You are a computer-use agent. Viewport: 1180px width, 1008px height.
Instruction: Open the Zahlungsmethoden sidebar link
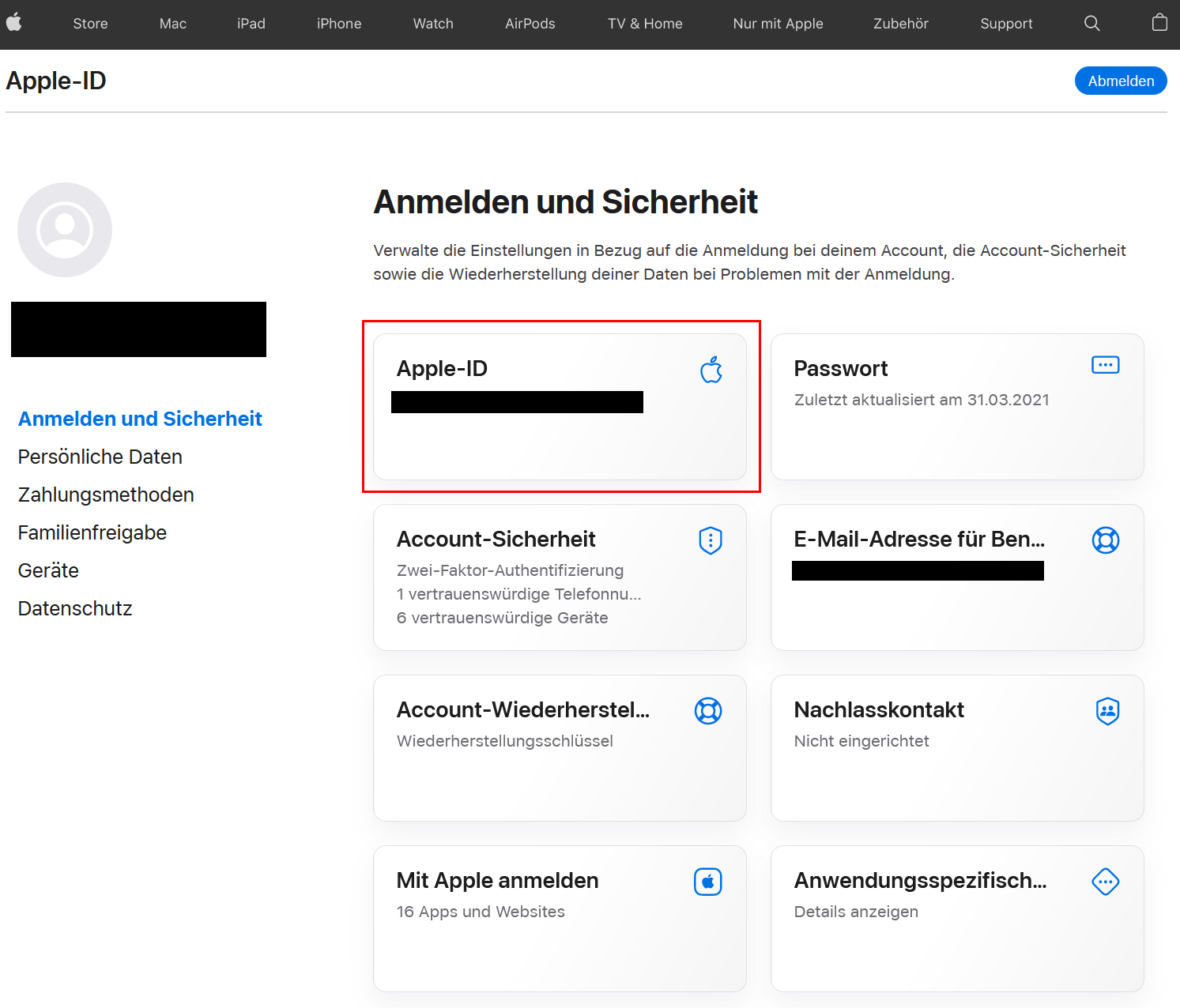(106, 495)
